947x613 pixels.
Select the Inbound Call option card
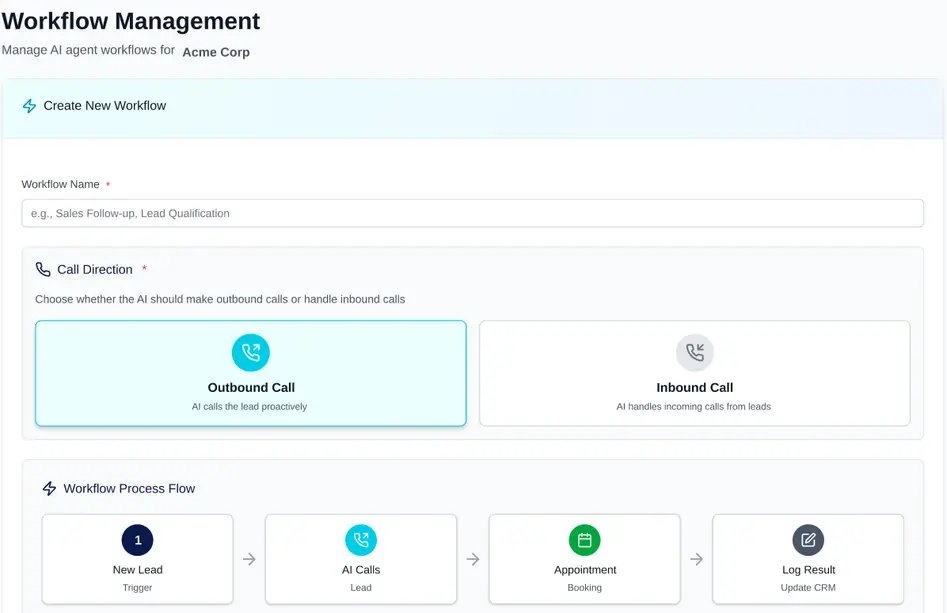point(695,373)
